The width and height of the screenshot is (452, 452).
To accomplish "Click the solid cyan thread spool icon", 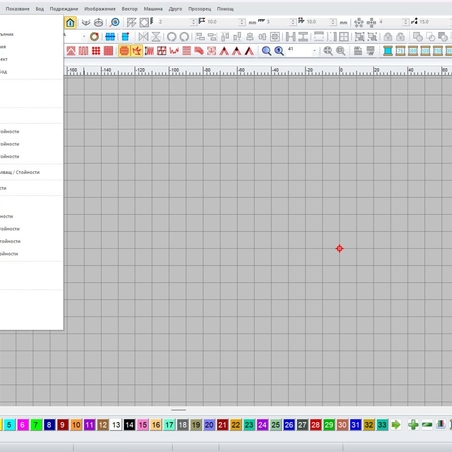I will (x=388, y=51).
